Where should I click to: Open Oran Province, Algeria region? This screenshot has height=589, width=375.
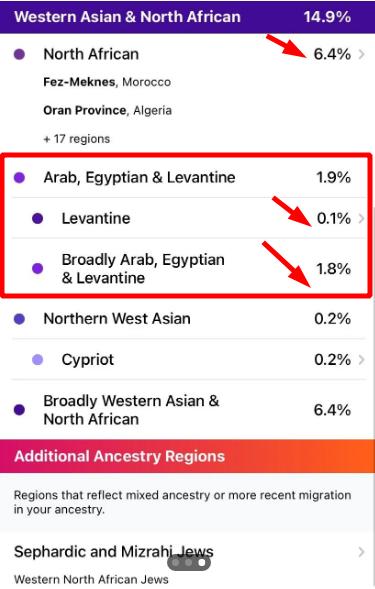pos(107,110)
